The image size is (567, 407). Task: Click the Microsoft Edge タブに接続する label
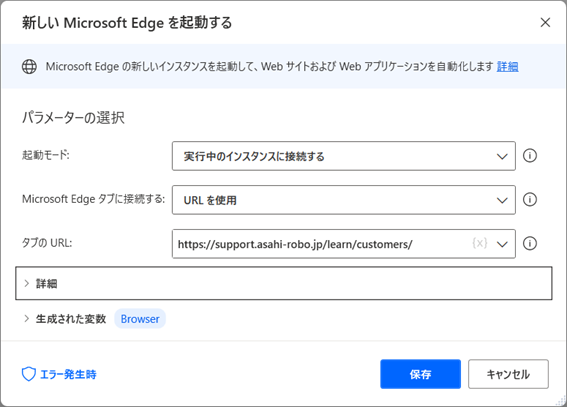[93, 199]
